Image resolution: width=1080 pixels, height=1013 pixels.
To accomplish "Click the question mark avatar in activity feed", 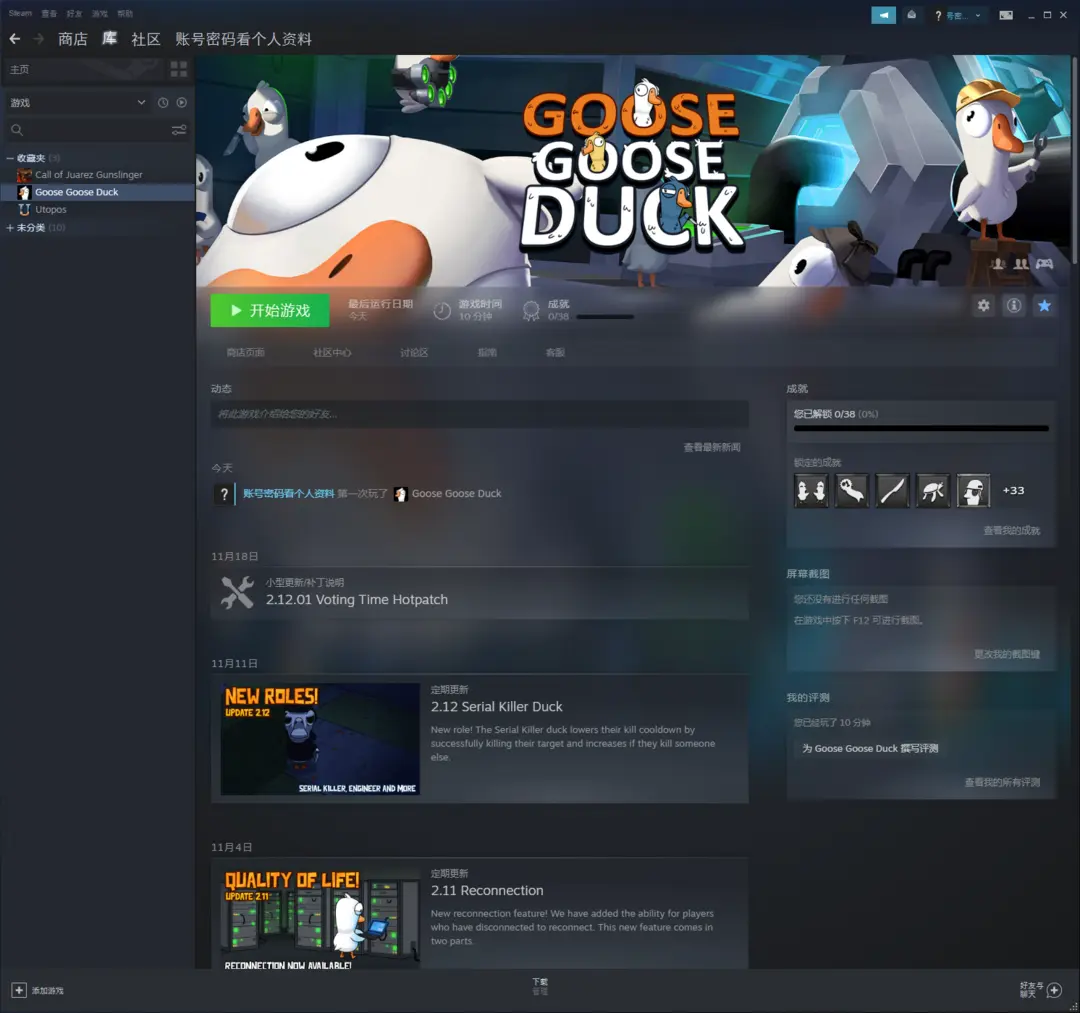I will (224, 494).
